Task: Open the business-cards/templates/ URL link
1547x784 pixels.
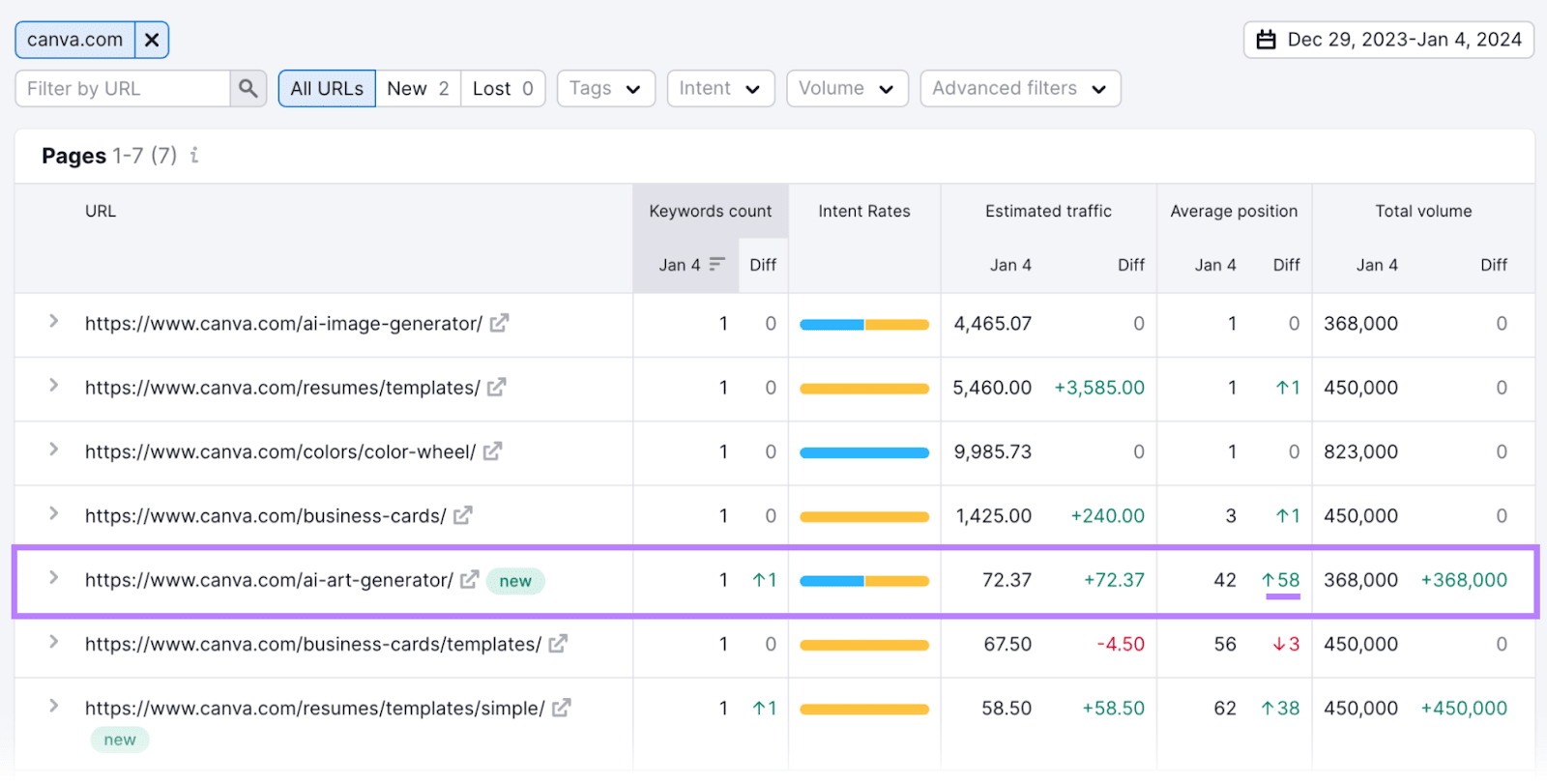Action: (313, 644)
